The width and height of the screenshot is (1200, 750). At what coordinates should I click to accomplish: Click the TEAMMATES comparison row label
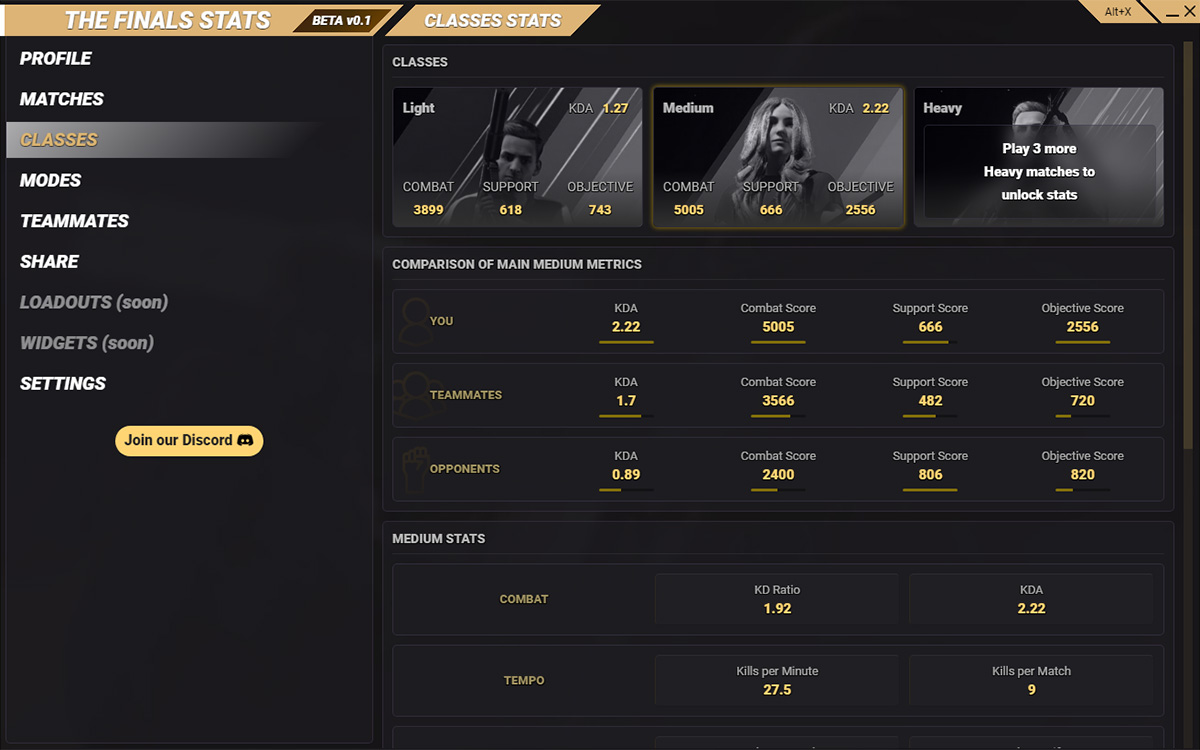[466, 395]
